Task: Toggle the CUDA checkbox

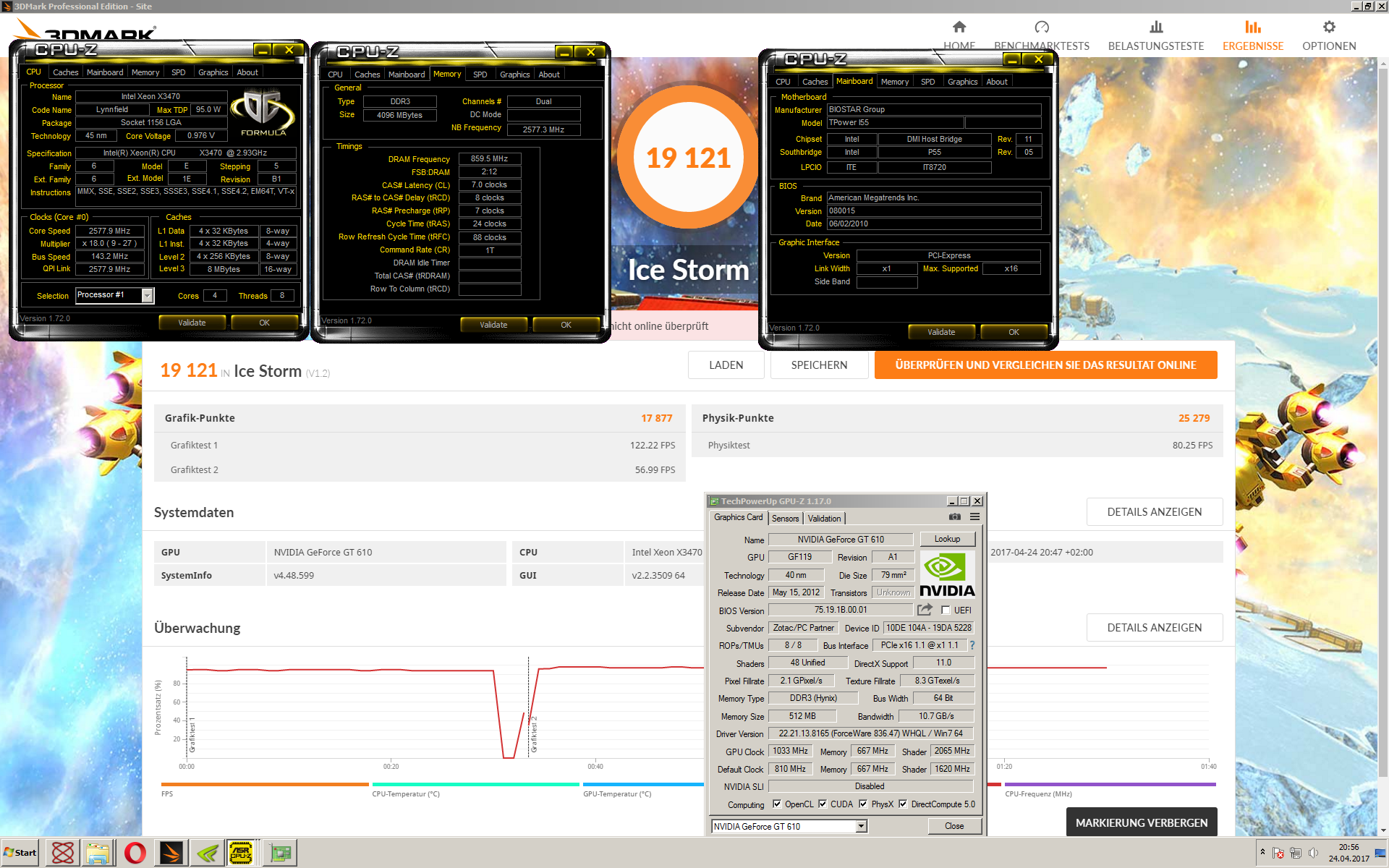Action: pyautogui.click(x=822, y=804)
